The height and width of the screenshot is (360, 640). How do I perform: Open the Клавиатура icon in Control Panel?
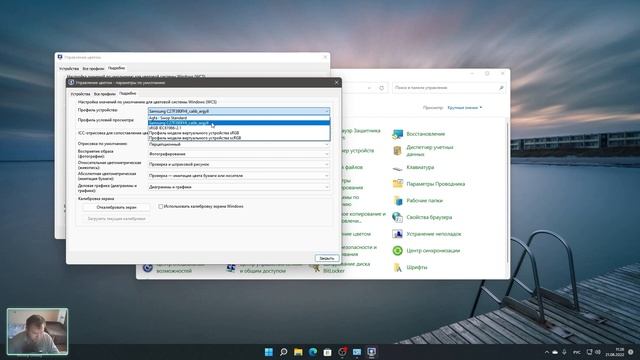point(398,168)
